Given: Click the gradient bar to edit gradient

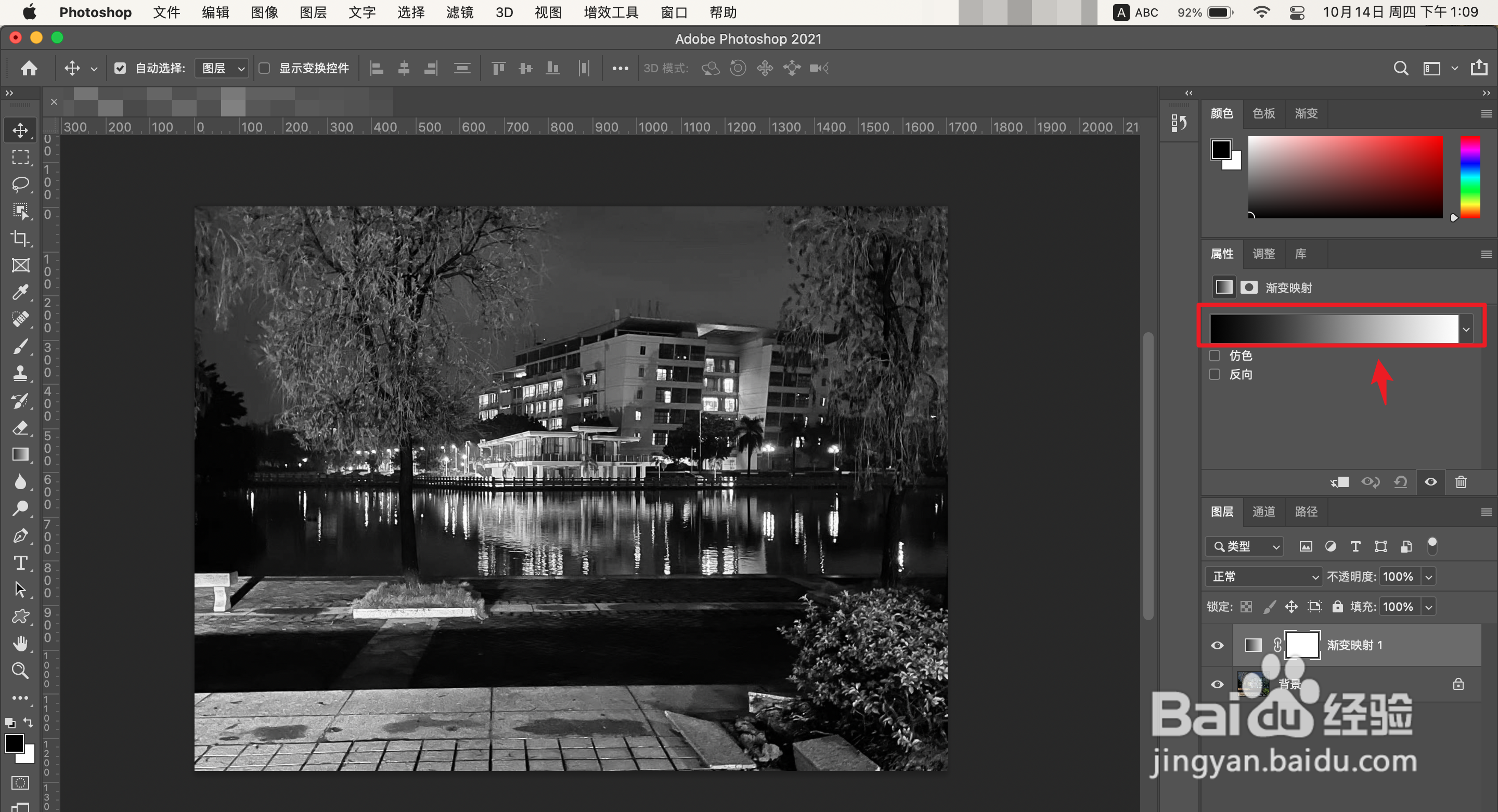Looking at the screenshot, I should coord(1334,330).
